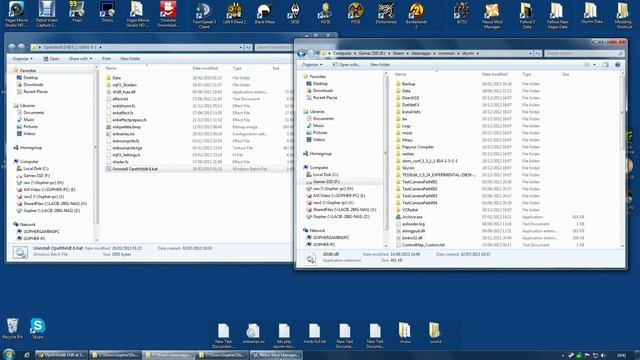Viewport: 640px width, 360px height.
Task: Open address bar history dropdown in skyrim window
Action: click(530, 53)
